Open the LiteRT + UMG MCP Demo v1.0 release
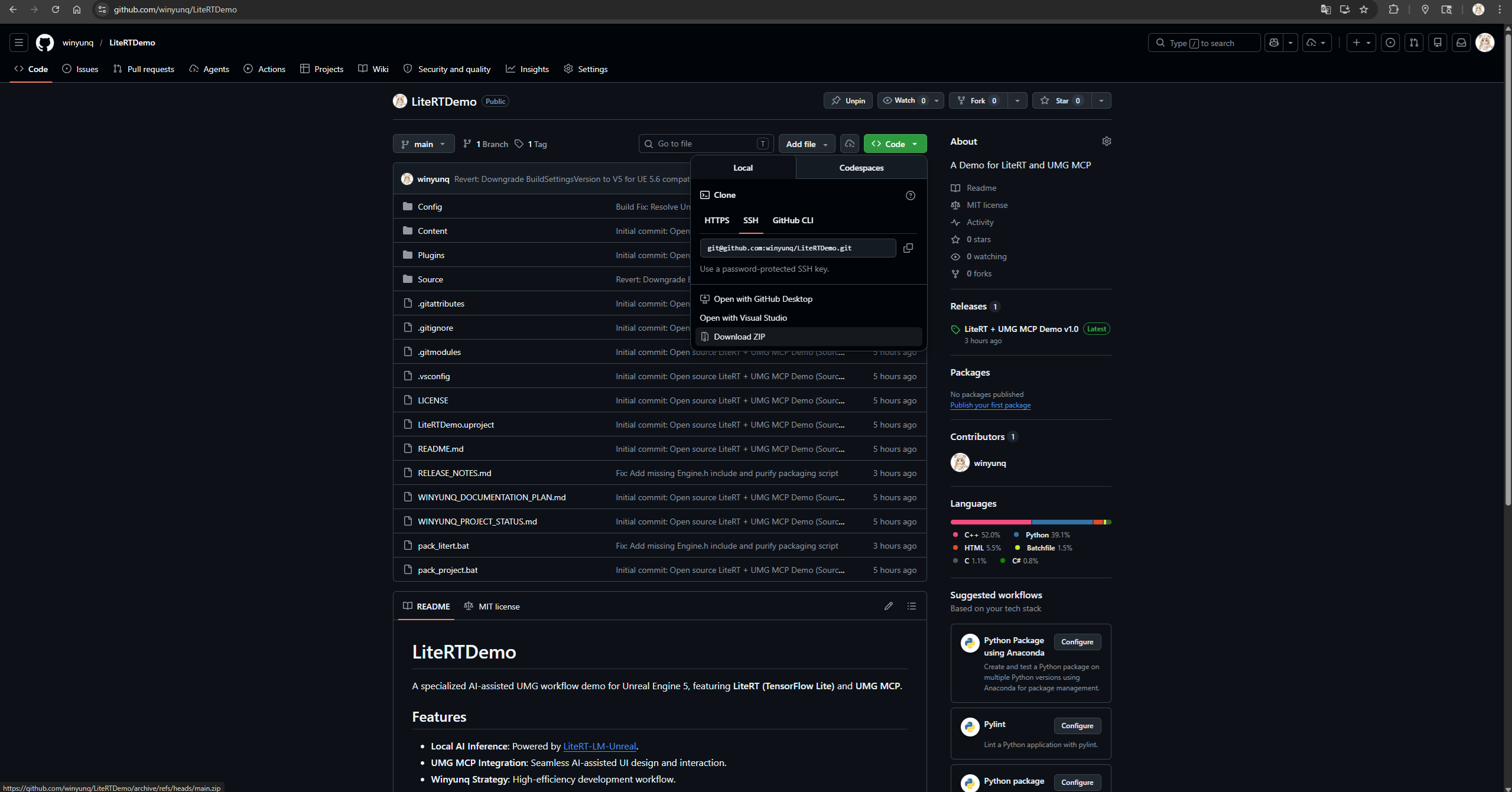 point(1021,329)
